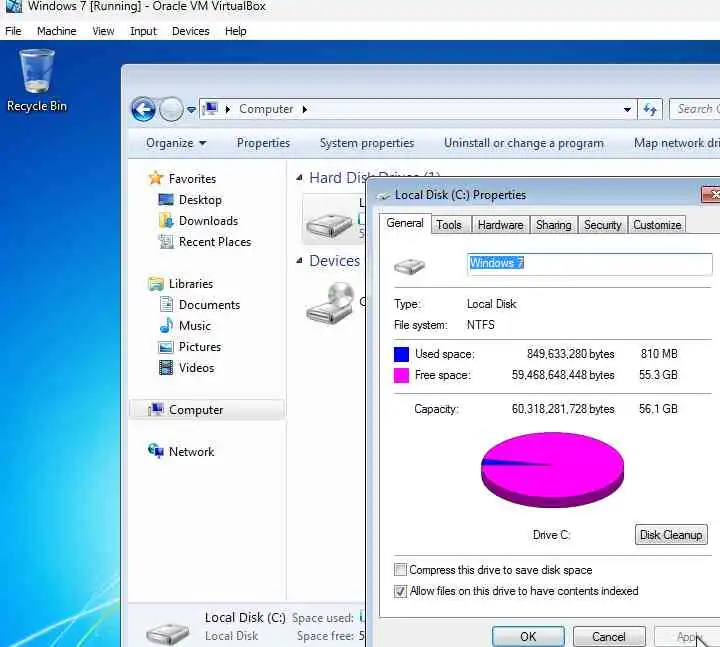Collapse the Devices group arrow
The image size is (720, 647).
pyautogui.click(x=299, y=261)
